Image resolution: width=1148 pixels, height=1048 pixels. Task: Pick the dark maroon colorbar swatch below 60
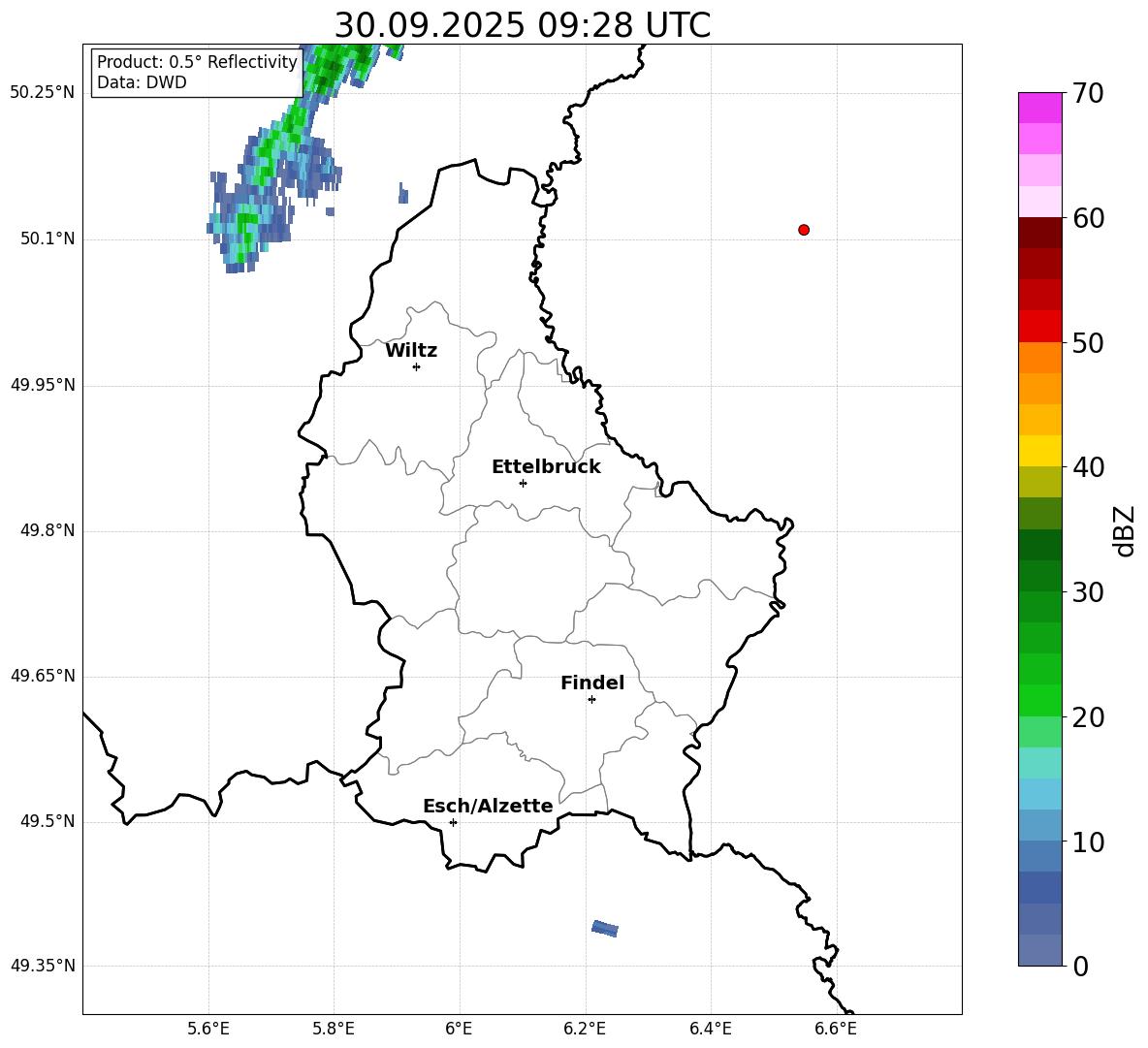pyautogui.click(x=1040, y=233)
